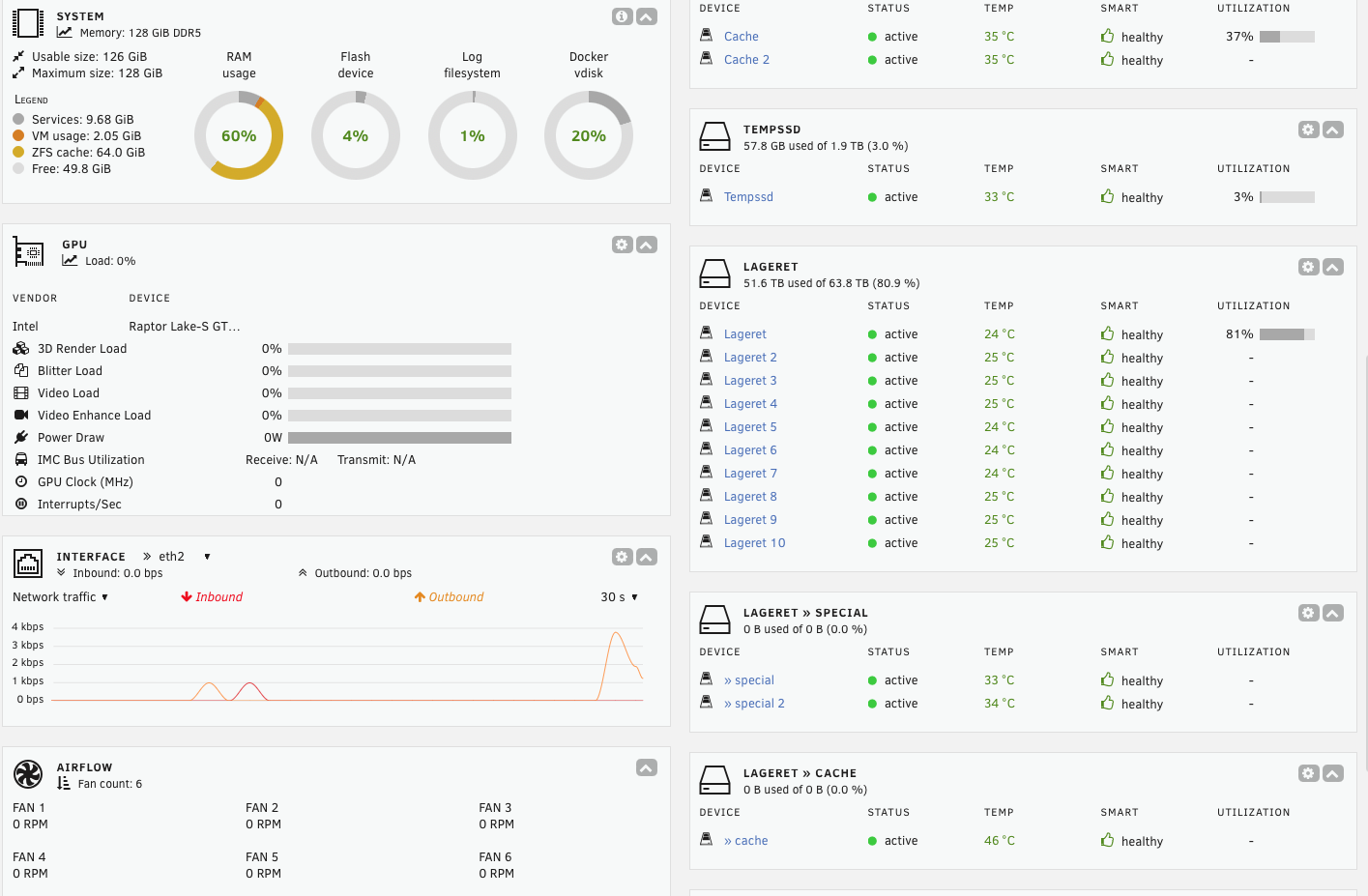The height and width of the screenshot is (896, 1368).
Task: Open the Lageret 3 device link
Action: click(750, 381)
